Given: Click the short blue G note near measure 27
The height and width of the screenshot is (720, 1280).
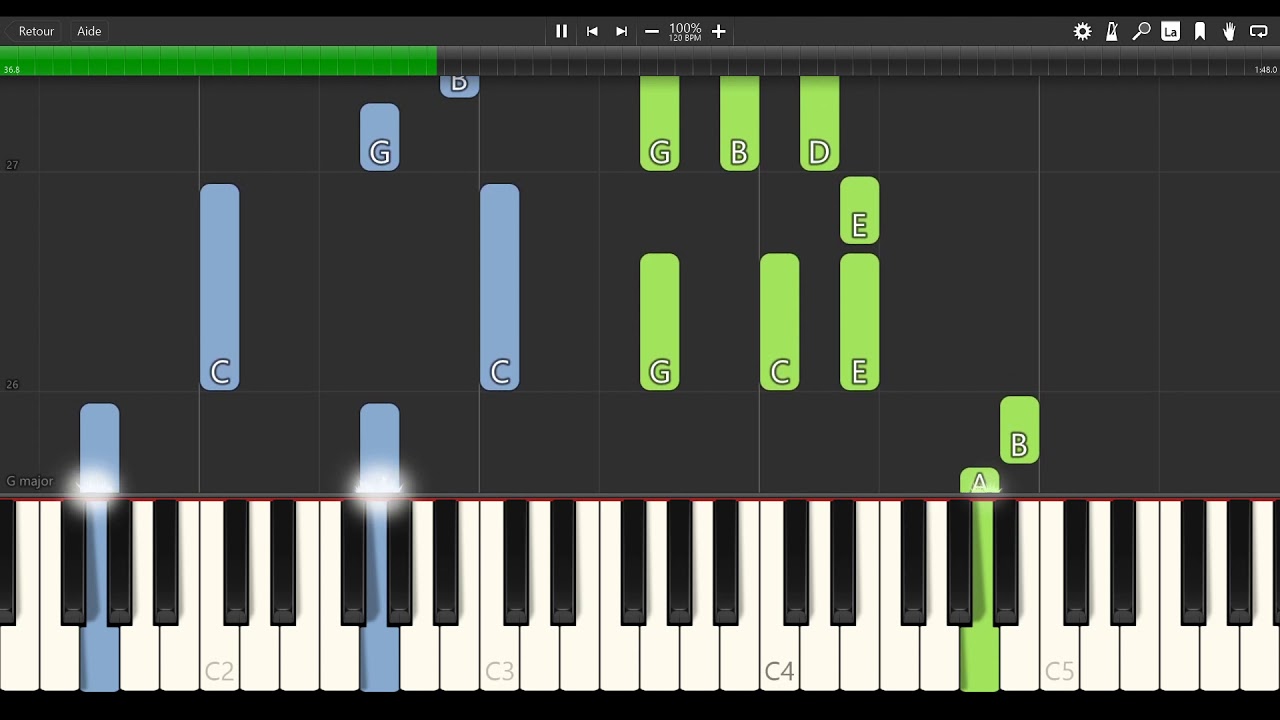Looking at the screenshot, I should click(x=379, y=137).
